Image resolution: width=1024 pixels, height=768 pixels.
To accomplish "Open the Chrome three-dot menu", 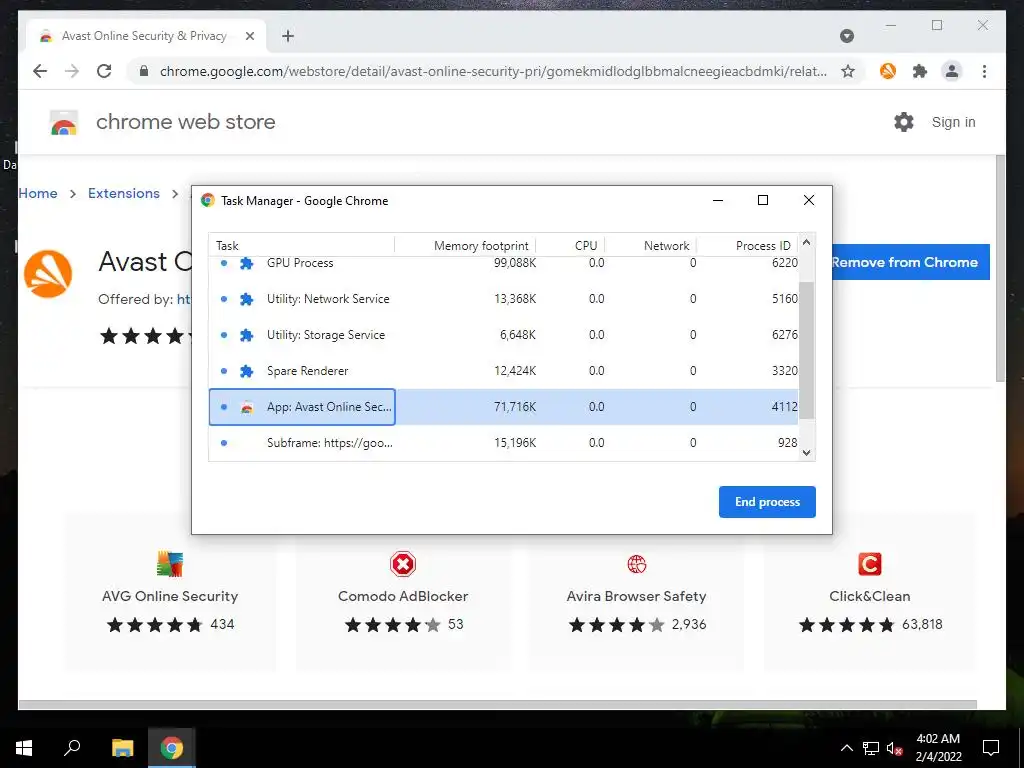I will tap(984, 71).
